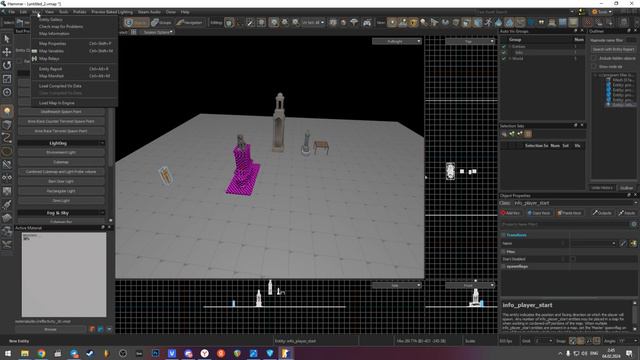
Task: Collapse the spawnflags property group
Action: (504, 266)
